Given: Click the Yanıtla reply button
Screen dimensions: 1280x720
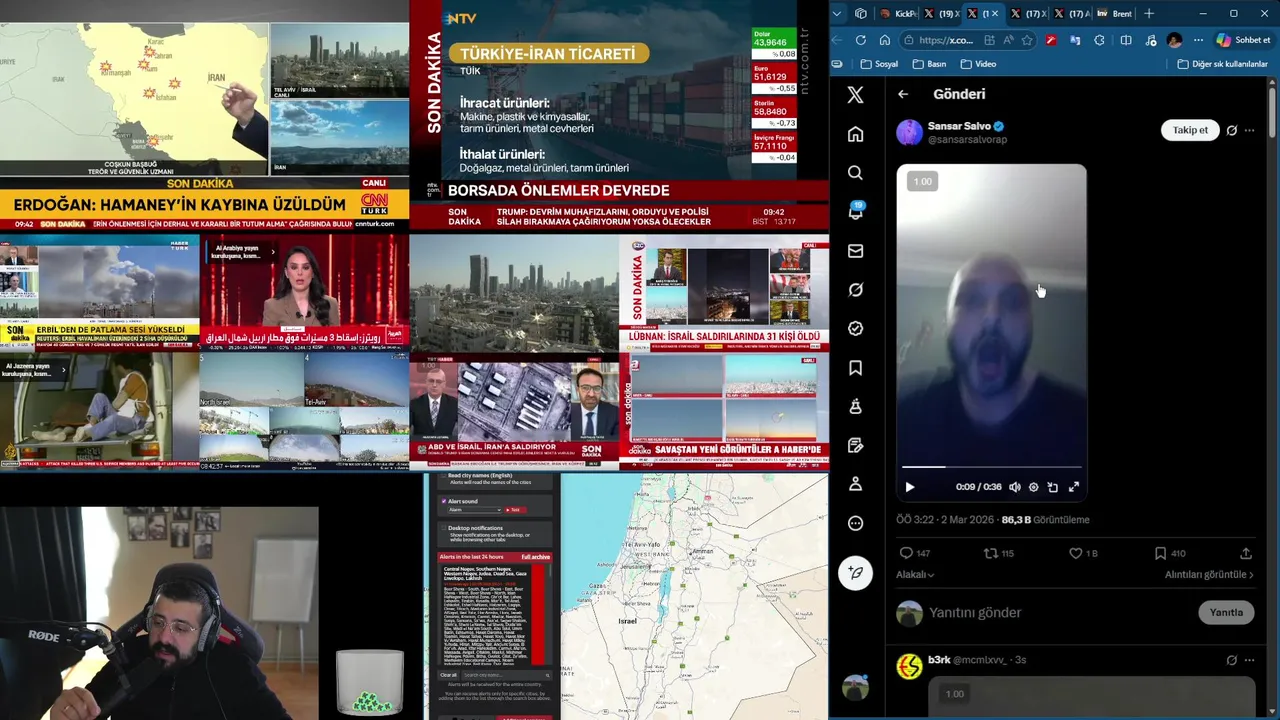Looking at the screenshot, I should pyautogui.click(x=1226, y=613).
